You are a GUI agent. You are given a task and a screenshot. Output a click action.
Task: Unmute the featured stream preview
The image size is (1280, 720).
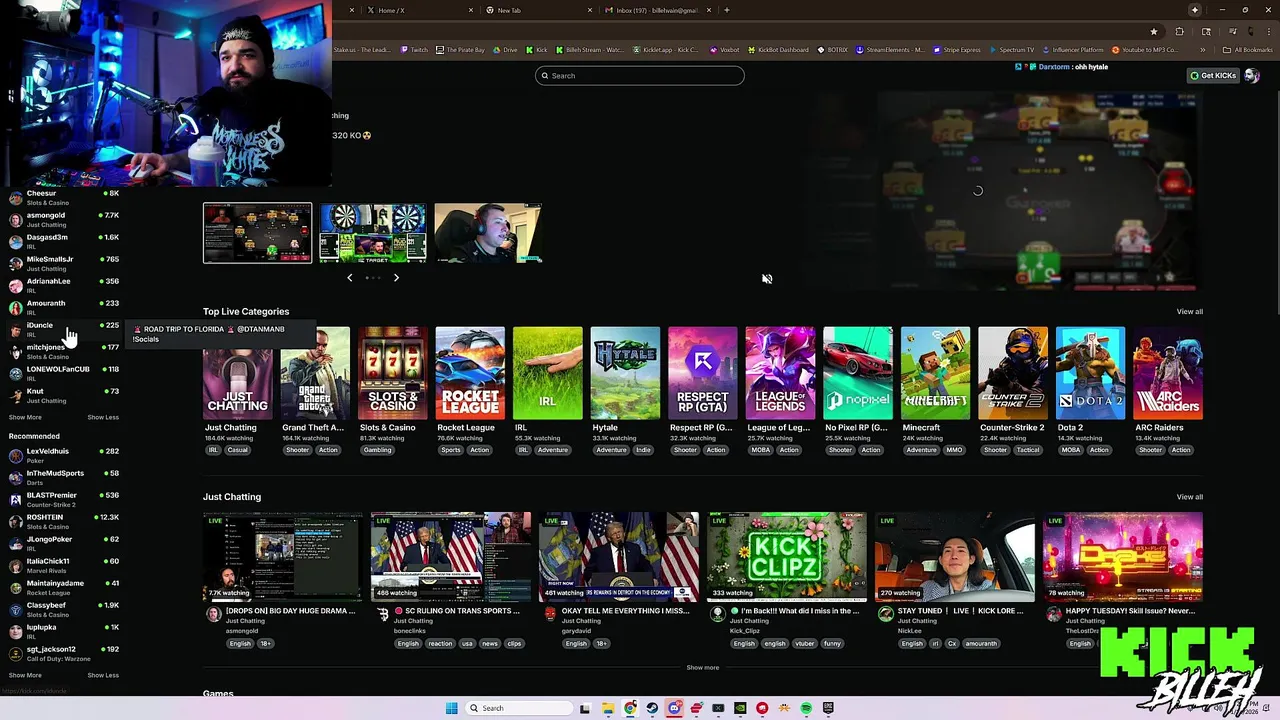(767, 279)
